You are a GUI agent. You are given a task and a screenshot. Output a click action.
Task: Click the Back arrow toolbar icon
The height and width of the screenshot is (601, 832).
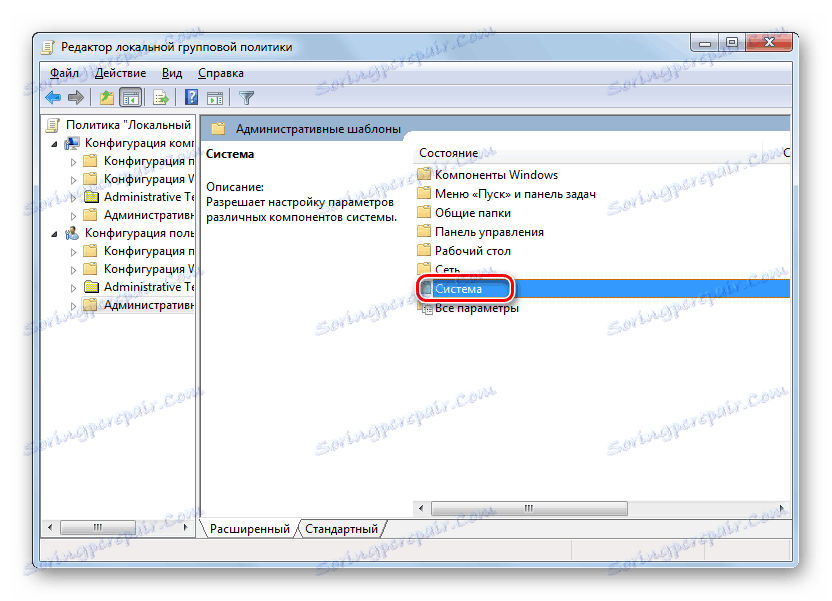coord(53,98)
